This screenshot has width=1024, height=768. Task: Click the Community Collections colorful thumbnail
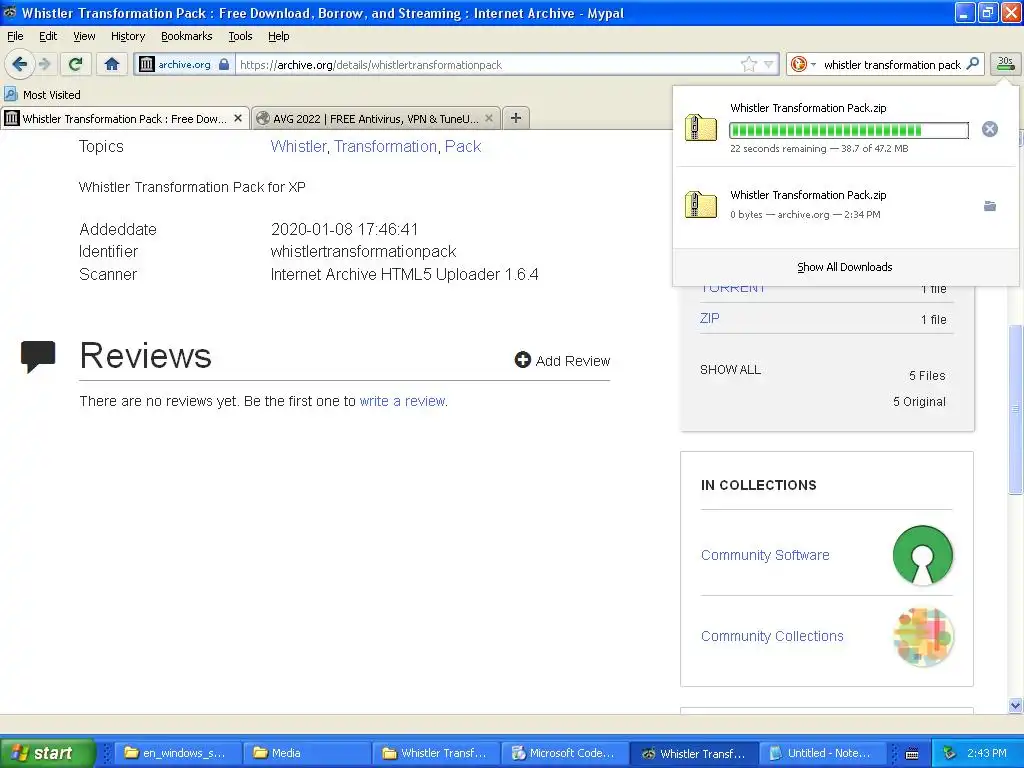923,636
